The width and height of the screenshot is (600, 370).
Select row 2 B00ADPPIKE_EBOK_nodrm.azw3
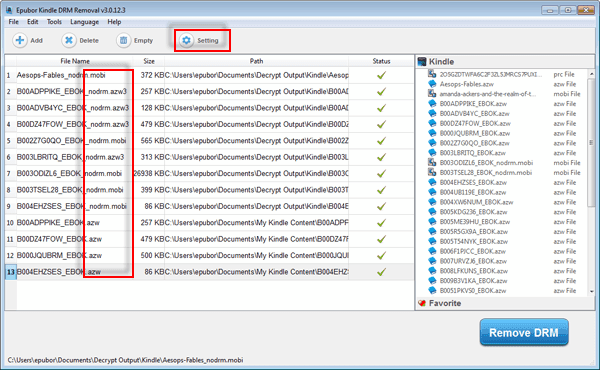click(209, 91)
